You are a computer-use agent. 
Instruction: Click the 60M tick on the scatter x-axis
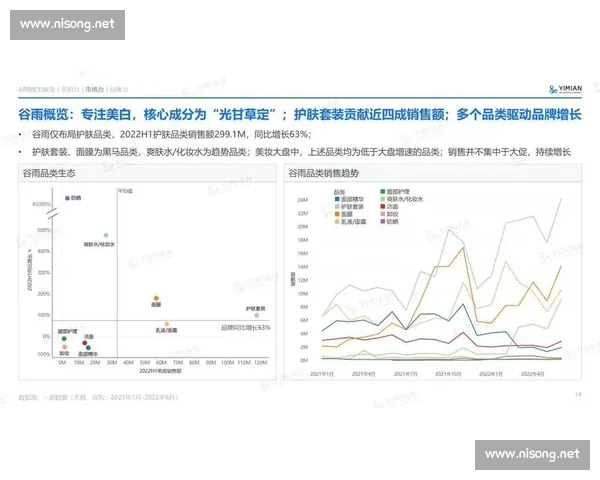coord(161,362)
